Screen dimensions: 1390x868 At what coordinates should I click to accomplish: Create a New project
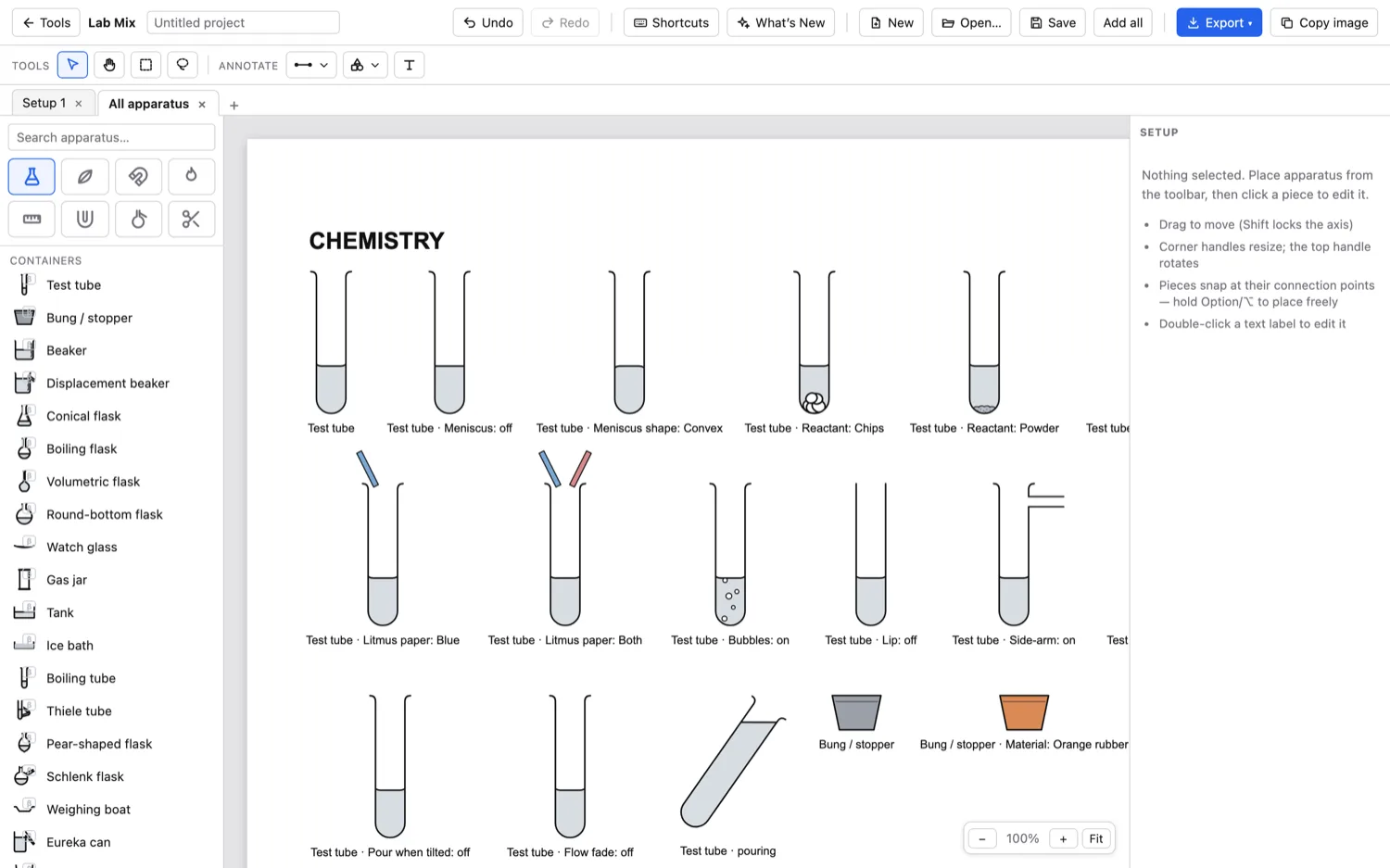[x=891, y=22]
